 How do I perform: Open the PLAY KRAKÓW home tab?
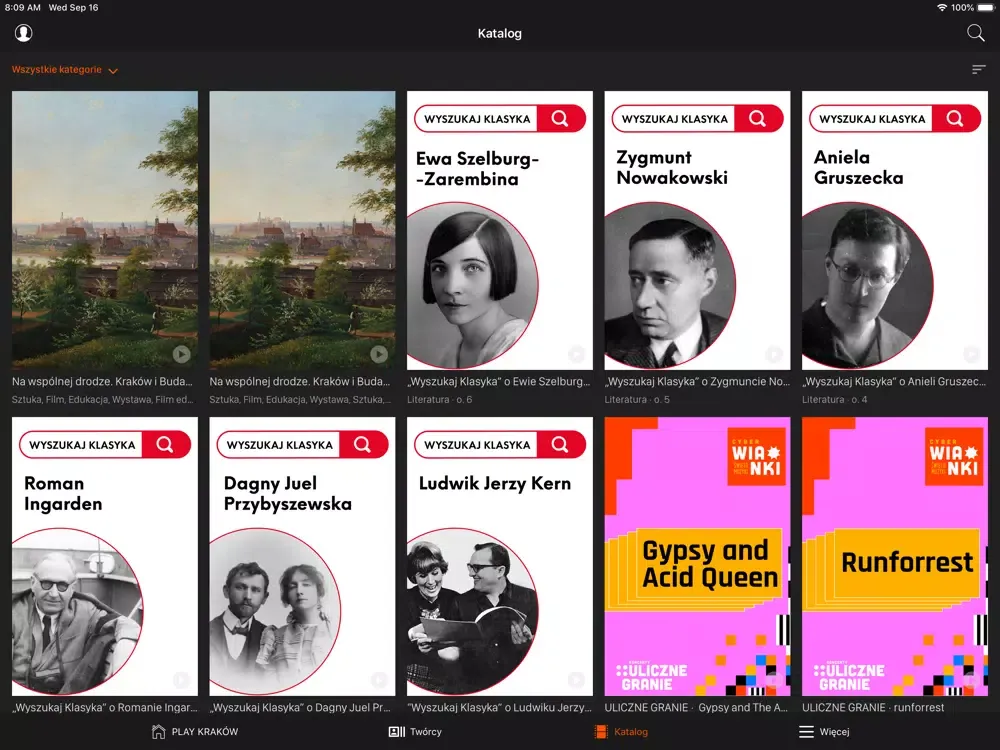195,732
